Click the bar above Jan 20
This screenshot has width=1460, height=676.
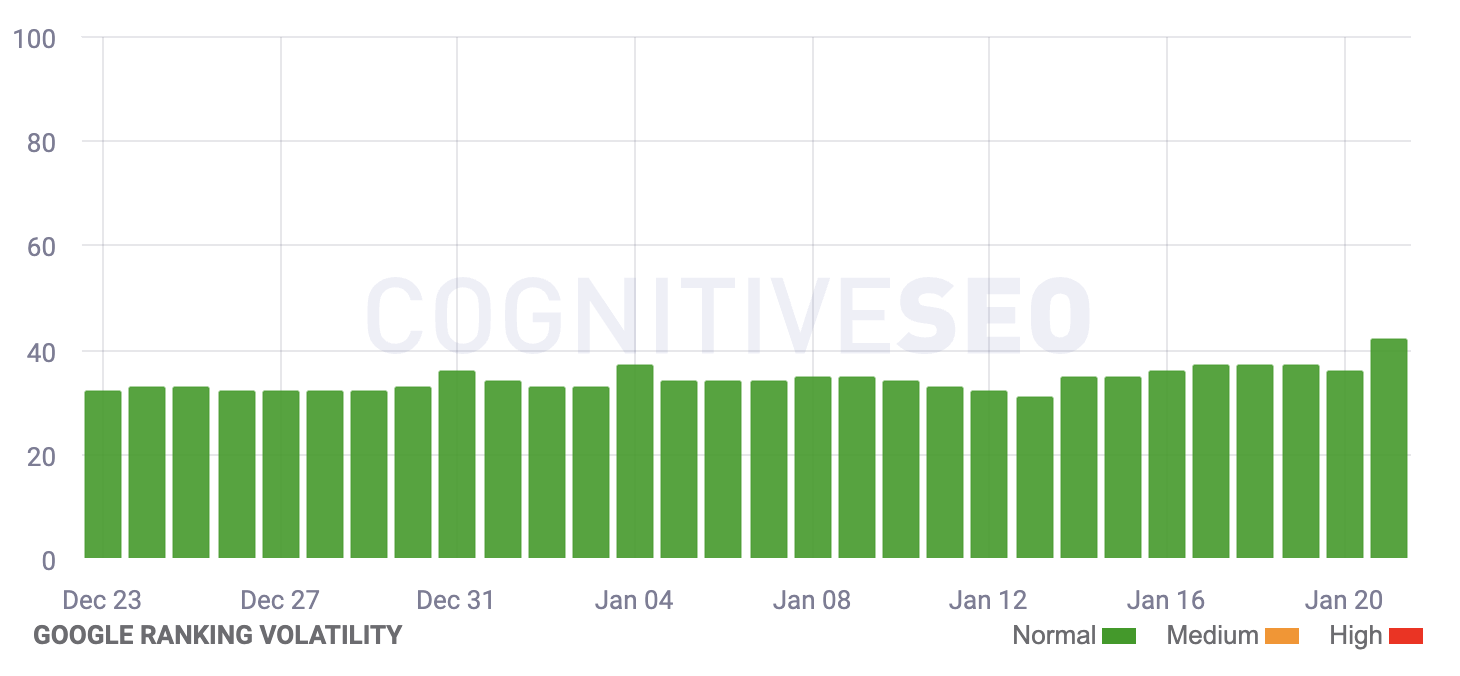pos(1345,465)
